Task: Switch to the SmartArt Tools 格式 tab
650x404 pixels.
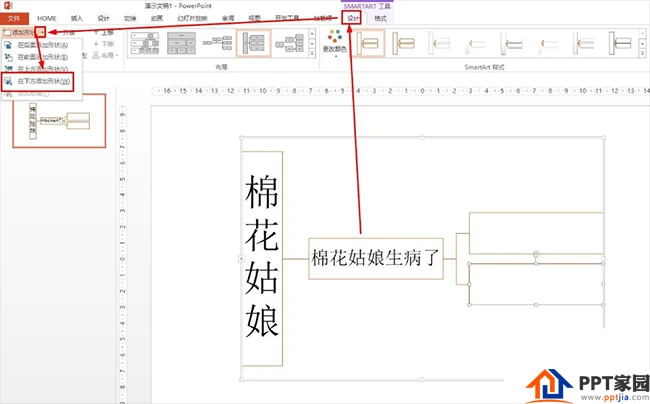Action: point(380,18)
